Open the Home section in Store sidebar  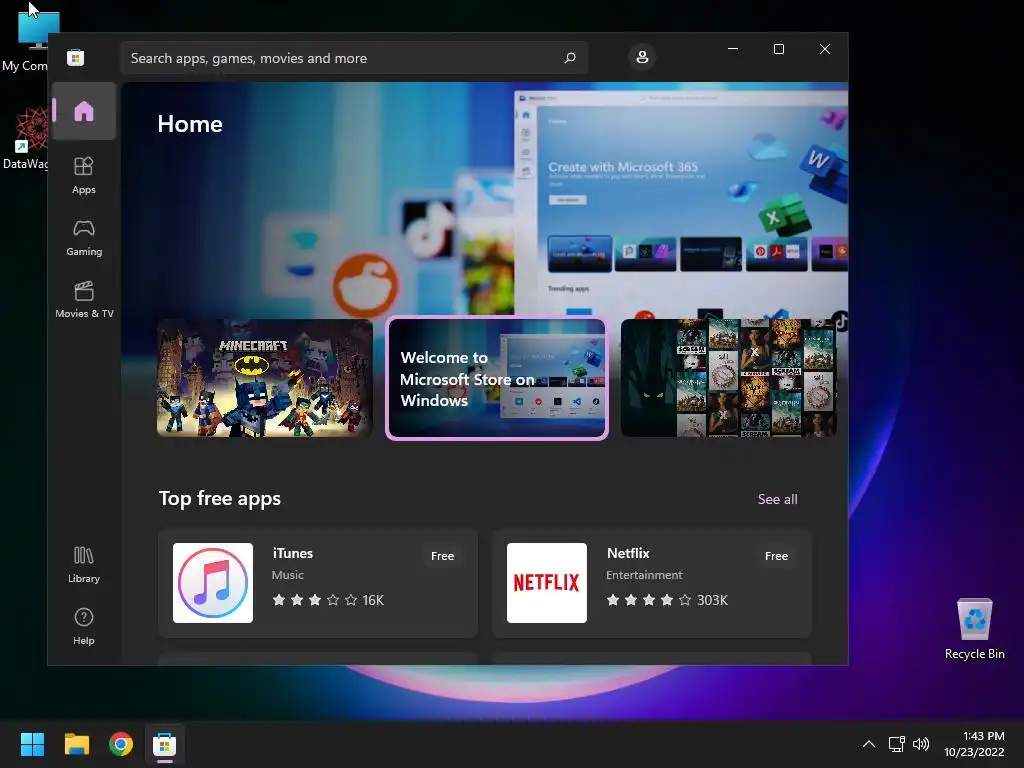tap(84, 111)
